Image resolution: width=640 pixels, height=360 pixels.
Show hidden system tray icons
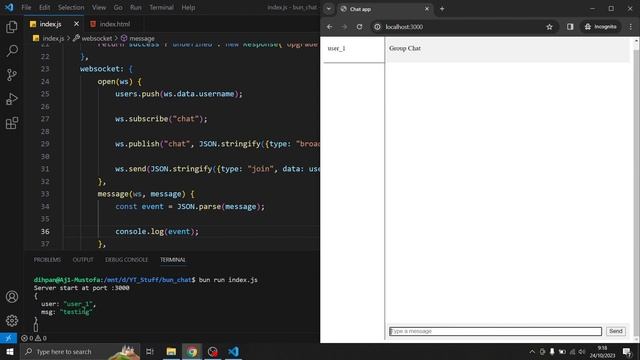pos(532,351)
